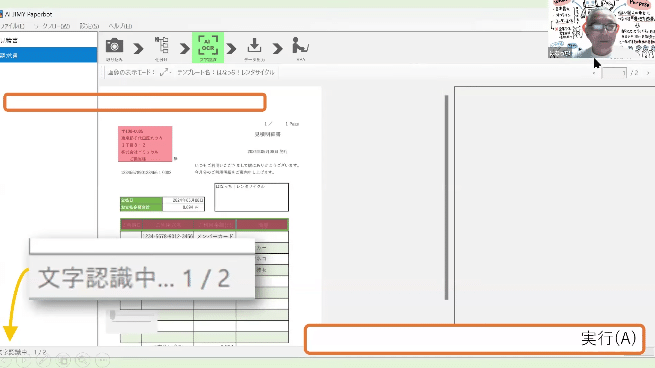Click the template name label in toolbar

click(x=226, y=72)
